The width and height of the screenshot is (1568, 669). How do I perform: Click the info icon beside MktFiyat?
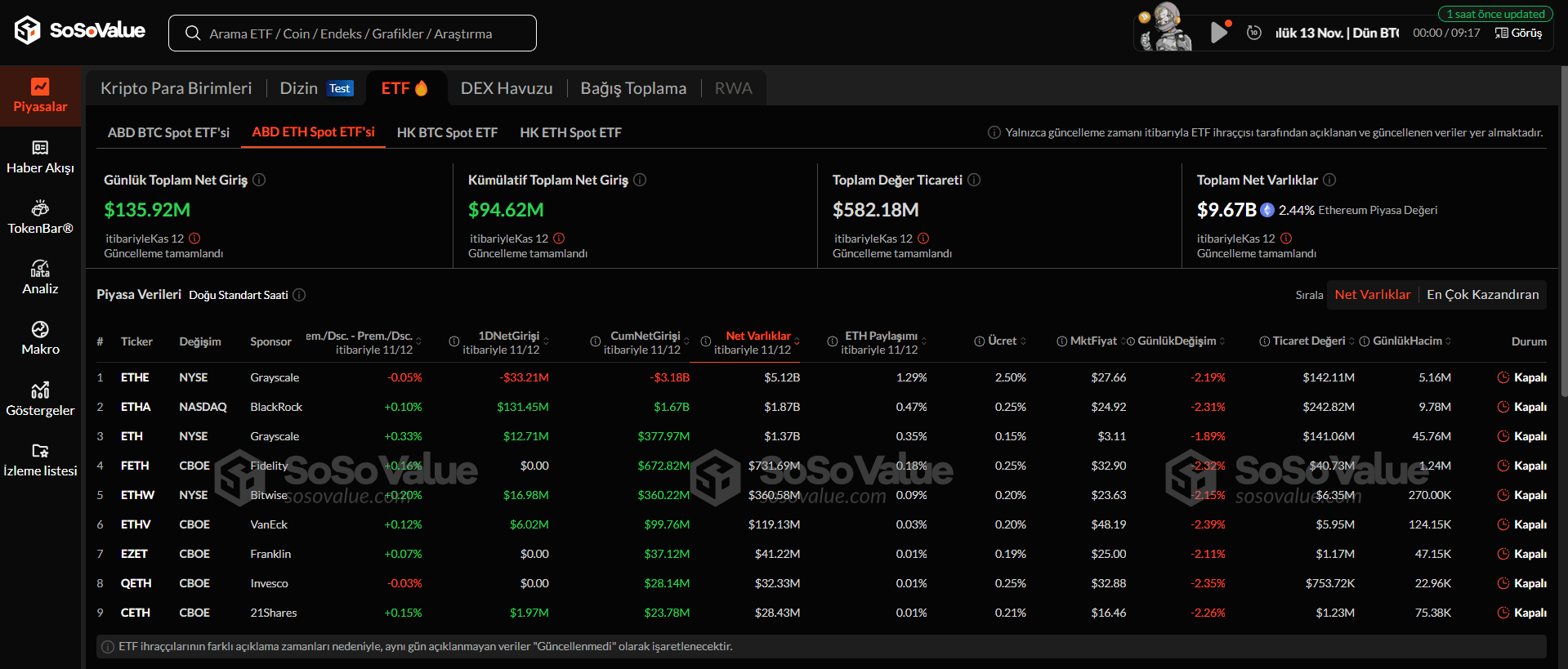1061,341
